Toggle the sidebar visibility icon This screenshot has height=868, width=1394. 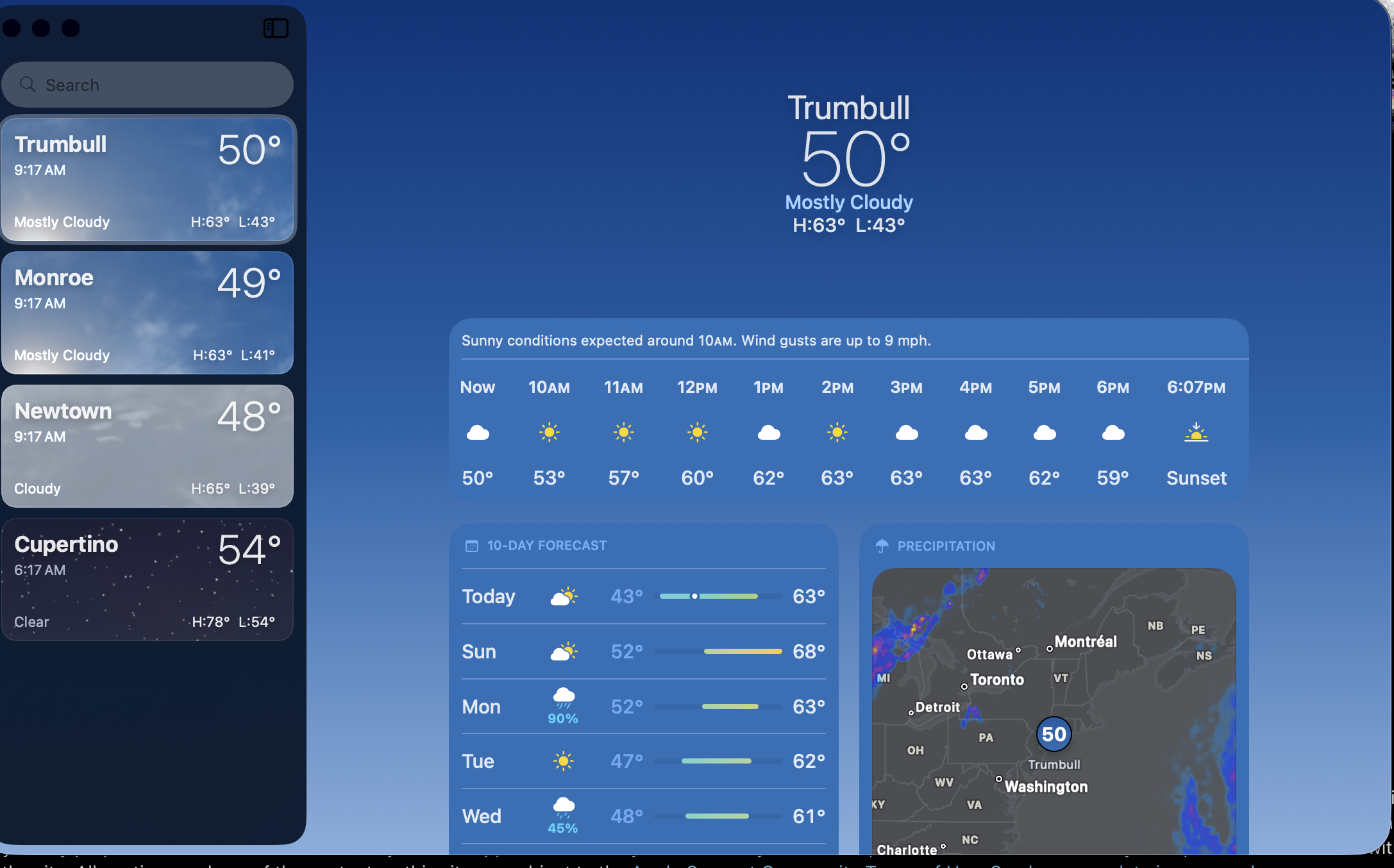pos(276,28)
